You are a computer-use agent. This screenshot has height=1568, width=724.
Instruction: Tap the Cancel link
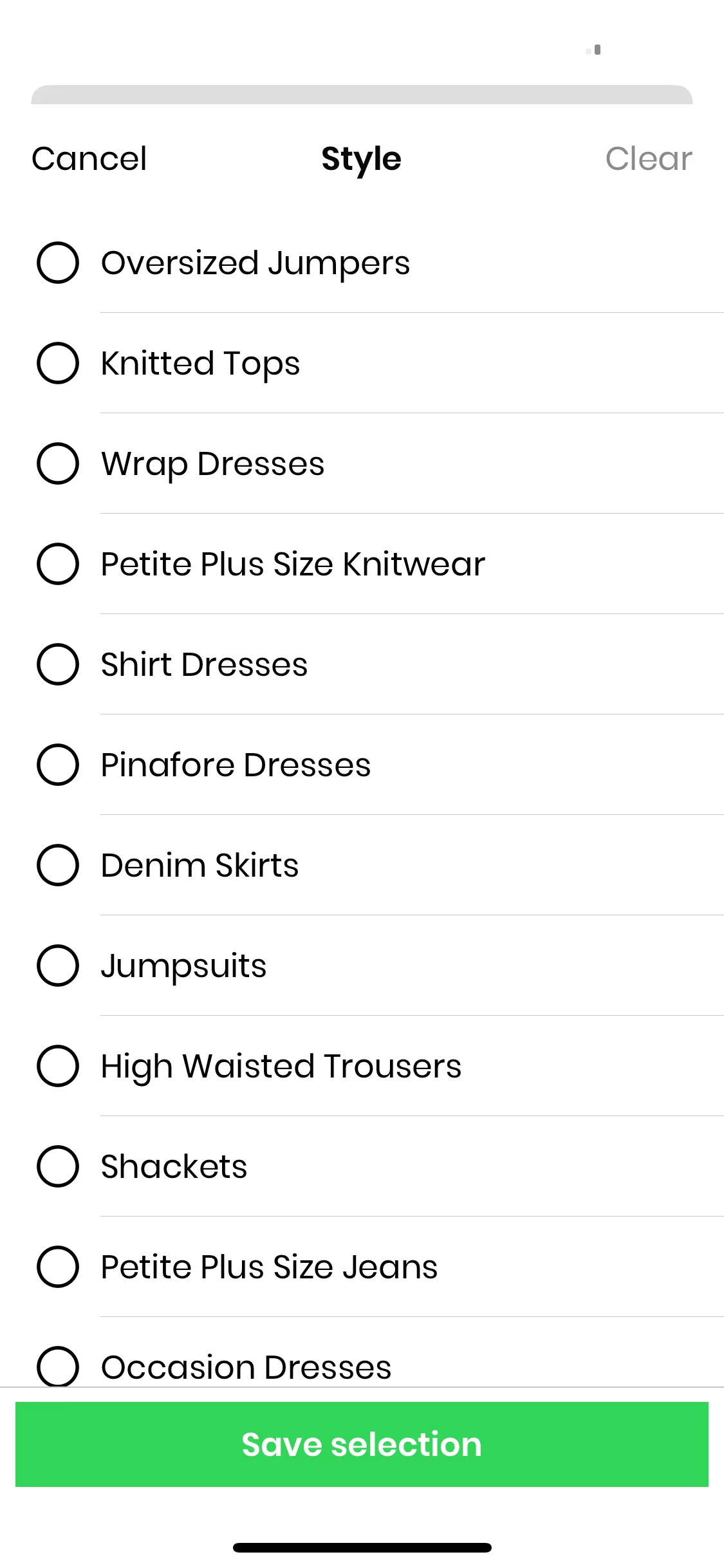pos(89,158)
